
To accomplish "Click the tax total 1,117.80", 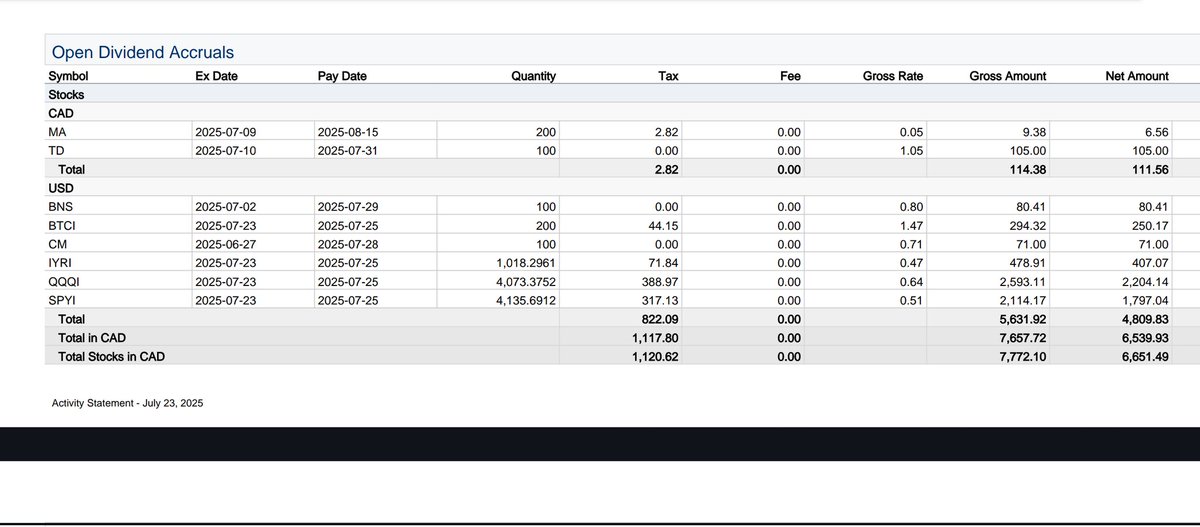I will pos(656,338).
